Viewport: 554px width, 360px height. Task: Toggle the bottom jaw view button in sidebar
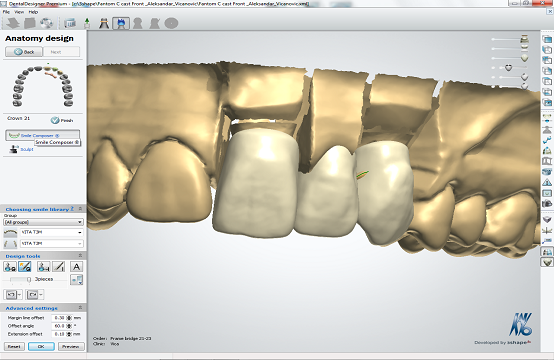[547, 262]
